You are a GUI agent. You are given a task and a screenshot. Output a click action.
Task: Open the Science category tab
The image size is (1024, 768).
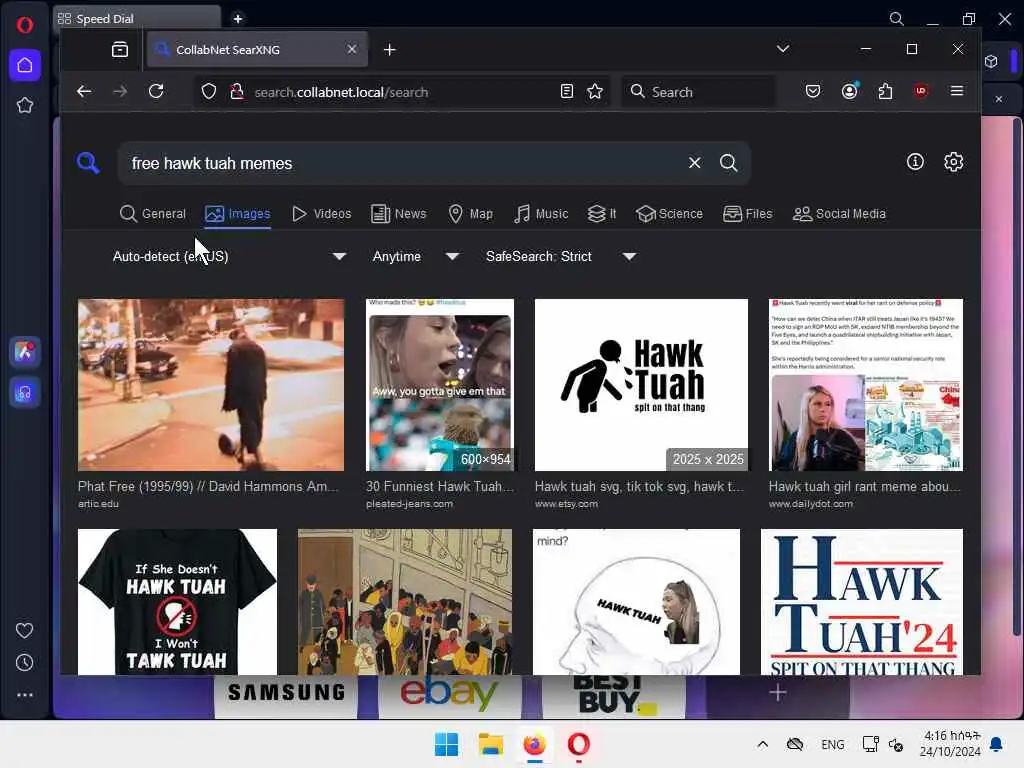pos(669,214)
